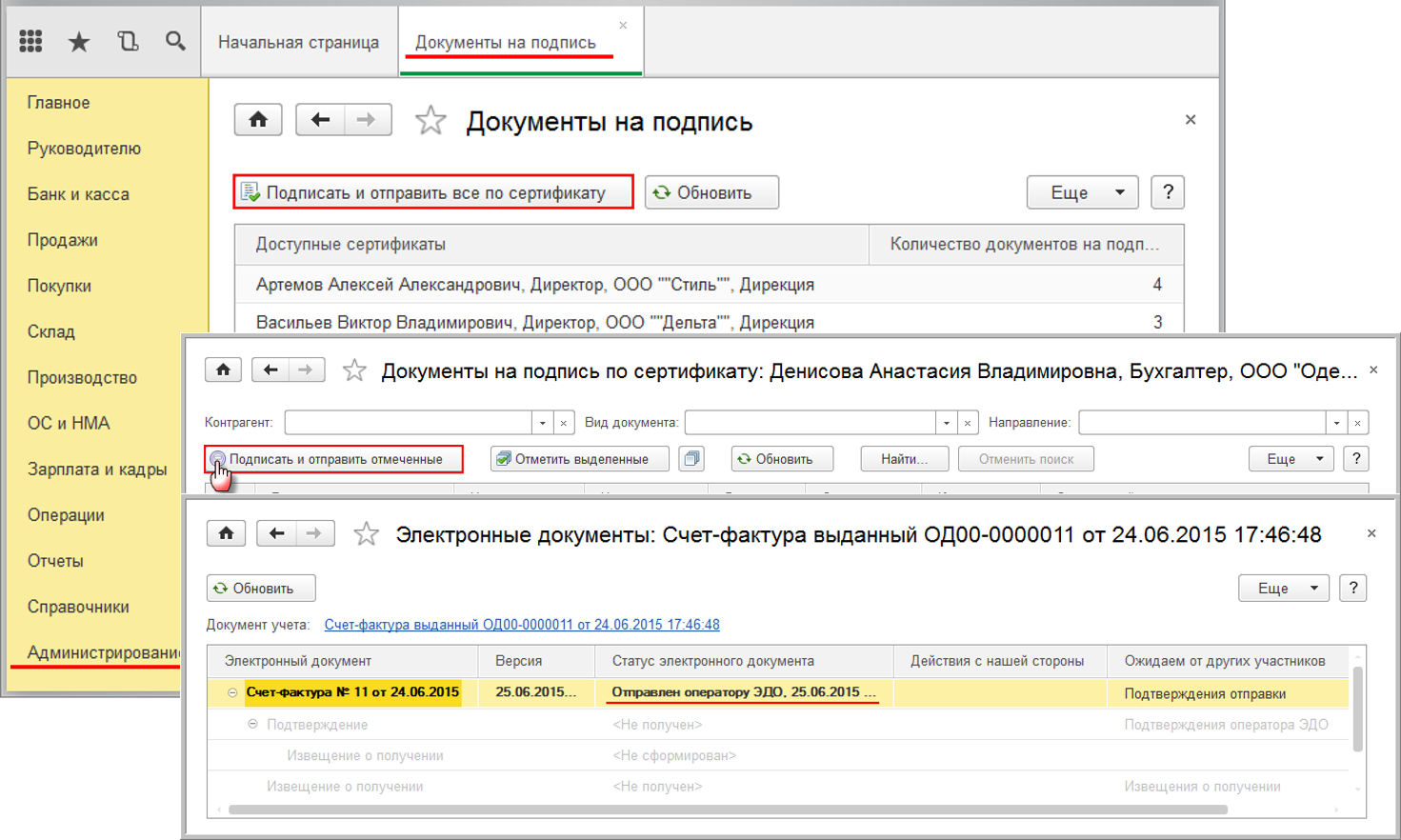Clear the Контрагент field
The height and width of the screenshot is (840, 1401).
click(x=564, y=423)
